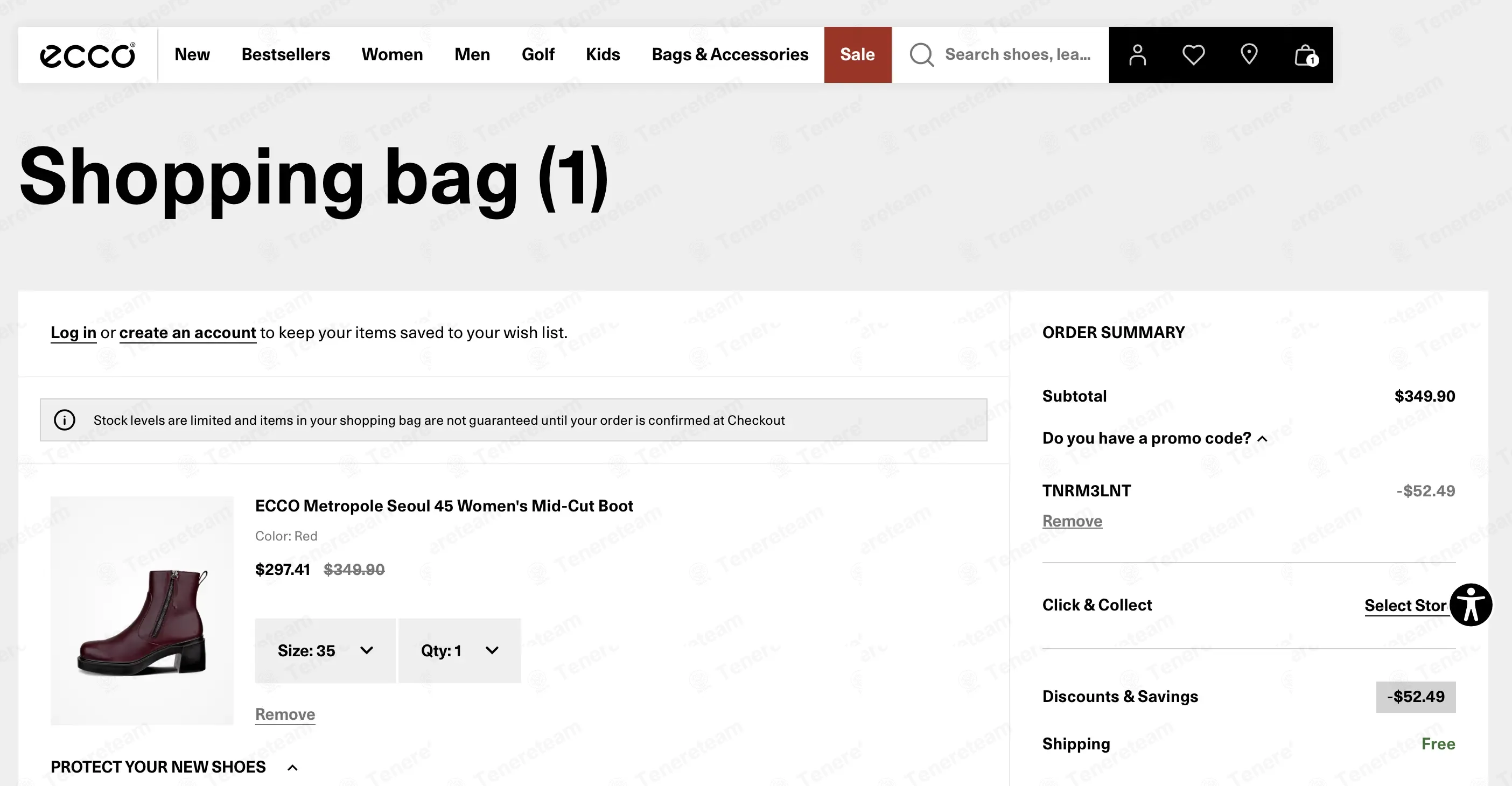Click the Log in link
Screen dimensions: 1512x786
click(x=73, y=333)
